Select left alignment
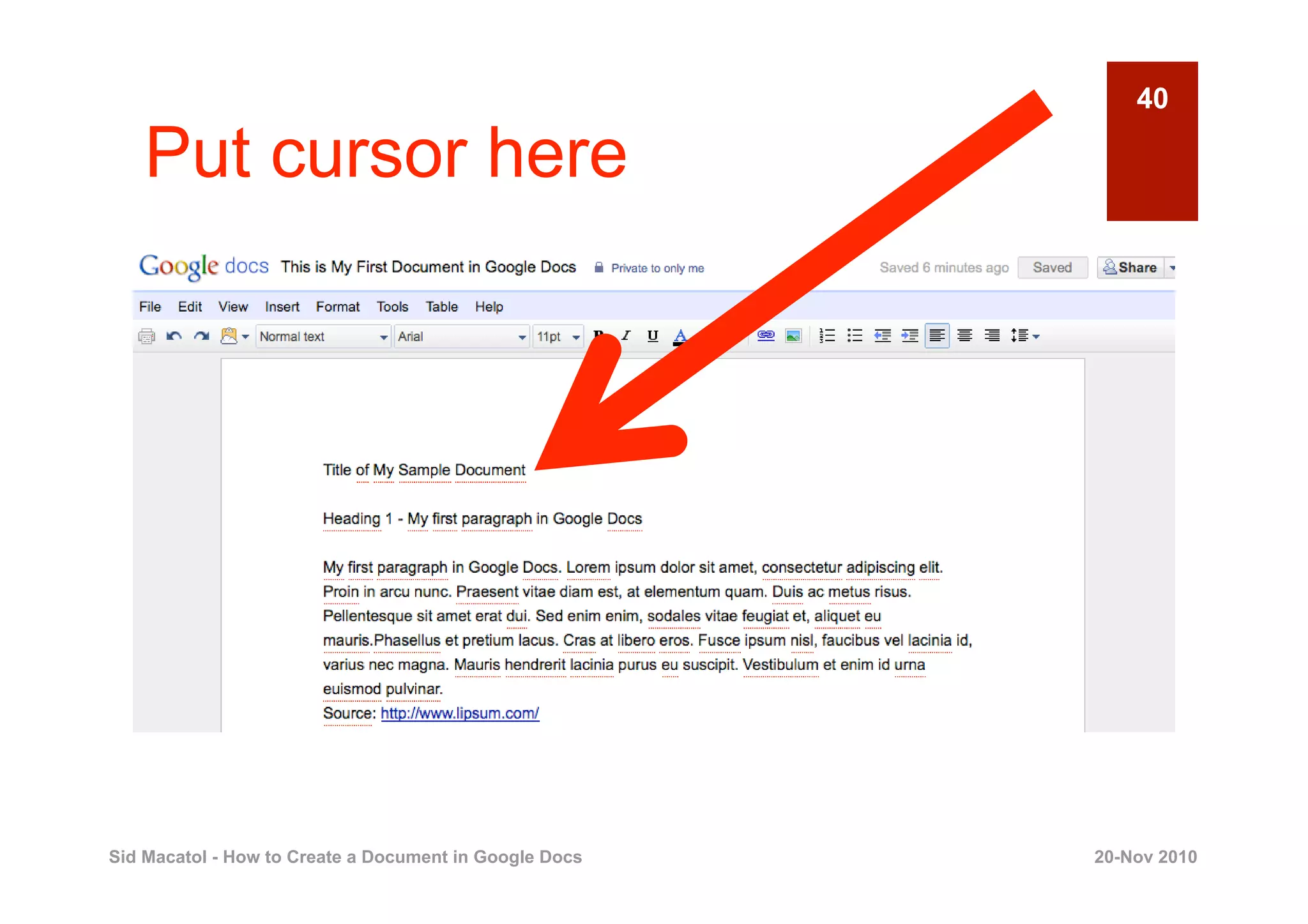Screen dimensions: 1308x924 point(937,336)
